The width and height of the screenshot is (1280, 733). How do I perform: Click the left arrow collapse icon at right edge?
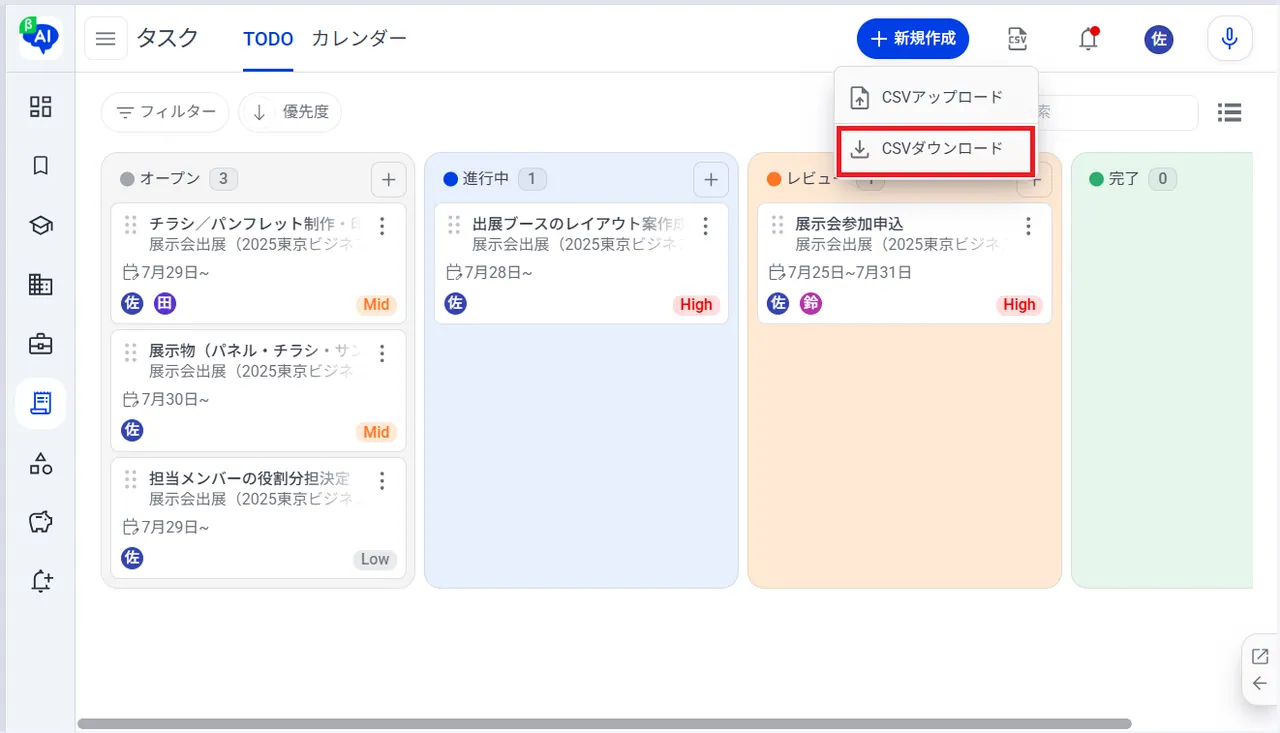[1260, 684]
